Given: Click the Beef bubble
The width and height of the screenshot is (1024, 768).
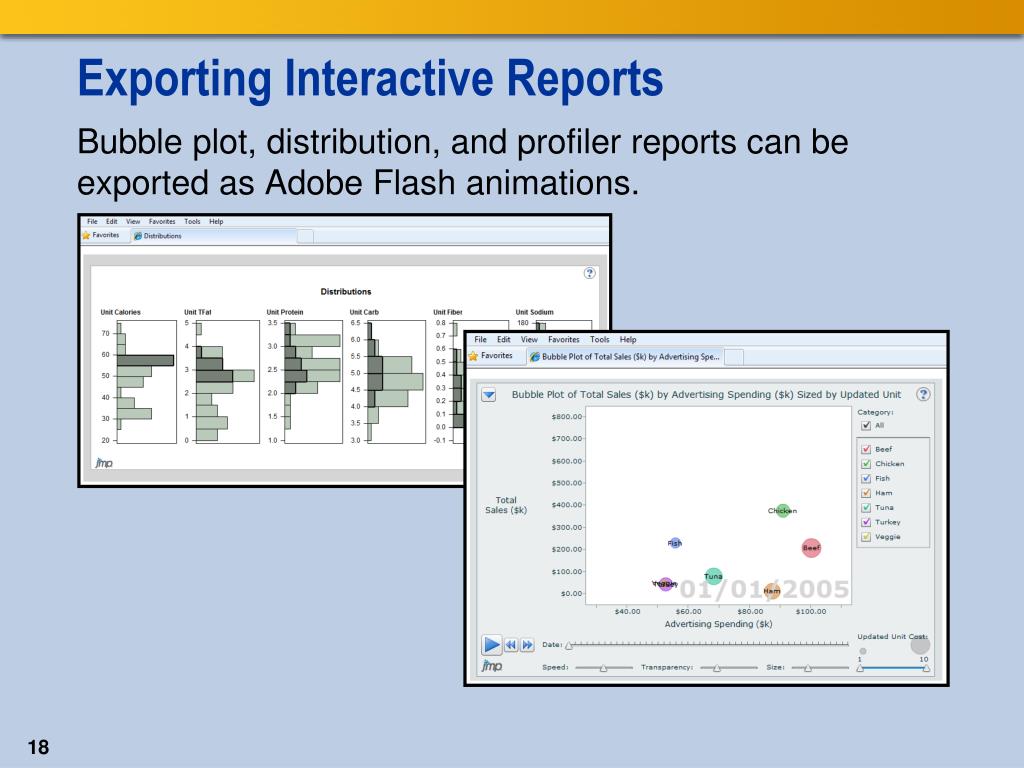Looking at the screenshot, I should [x=811, y=548].
